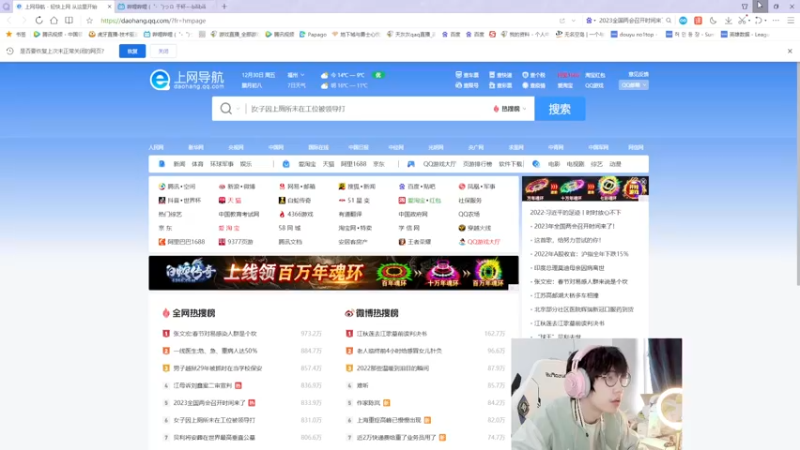Open hot search 2023全国两会召开时间来了
This screenshot has height=450, width=800.
(210, 403)
